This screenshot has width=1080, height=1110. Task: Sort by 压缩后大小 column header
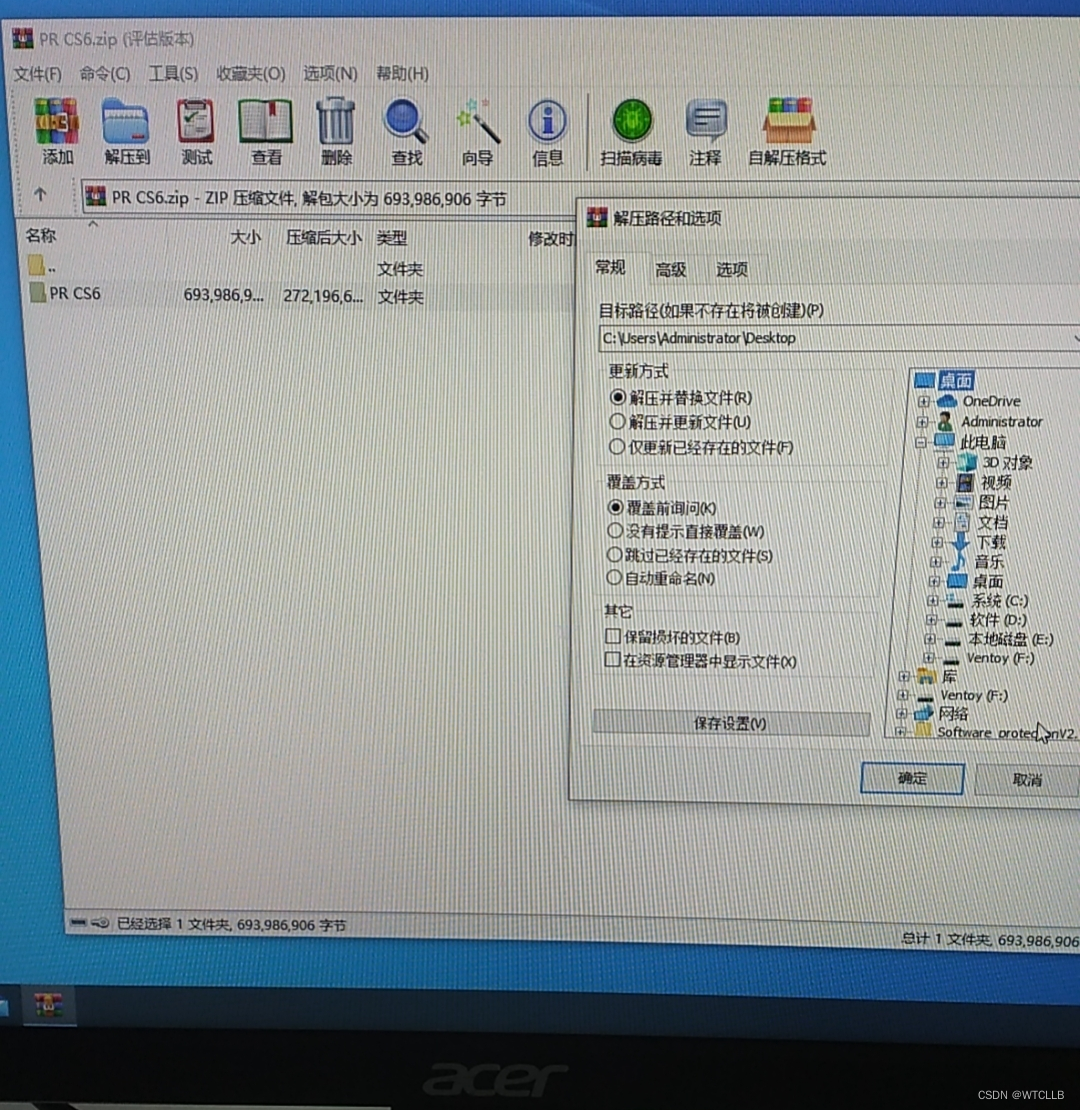(323, 237)
